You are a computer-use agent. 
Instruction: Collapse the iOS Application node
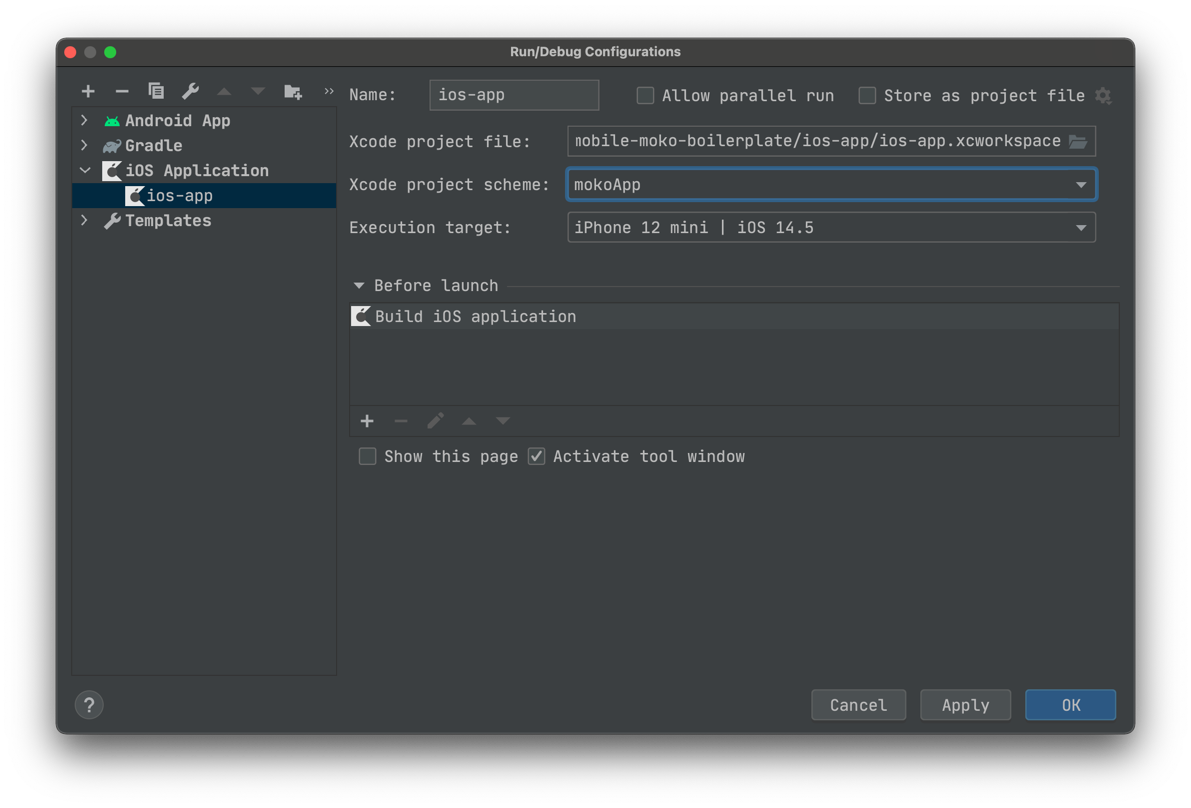85,170
